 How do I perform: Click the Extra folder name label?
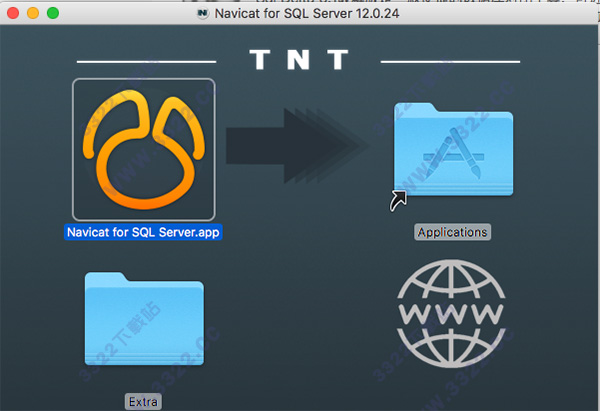[x=143, y=402]
